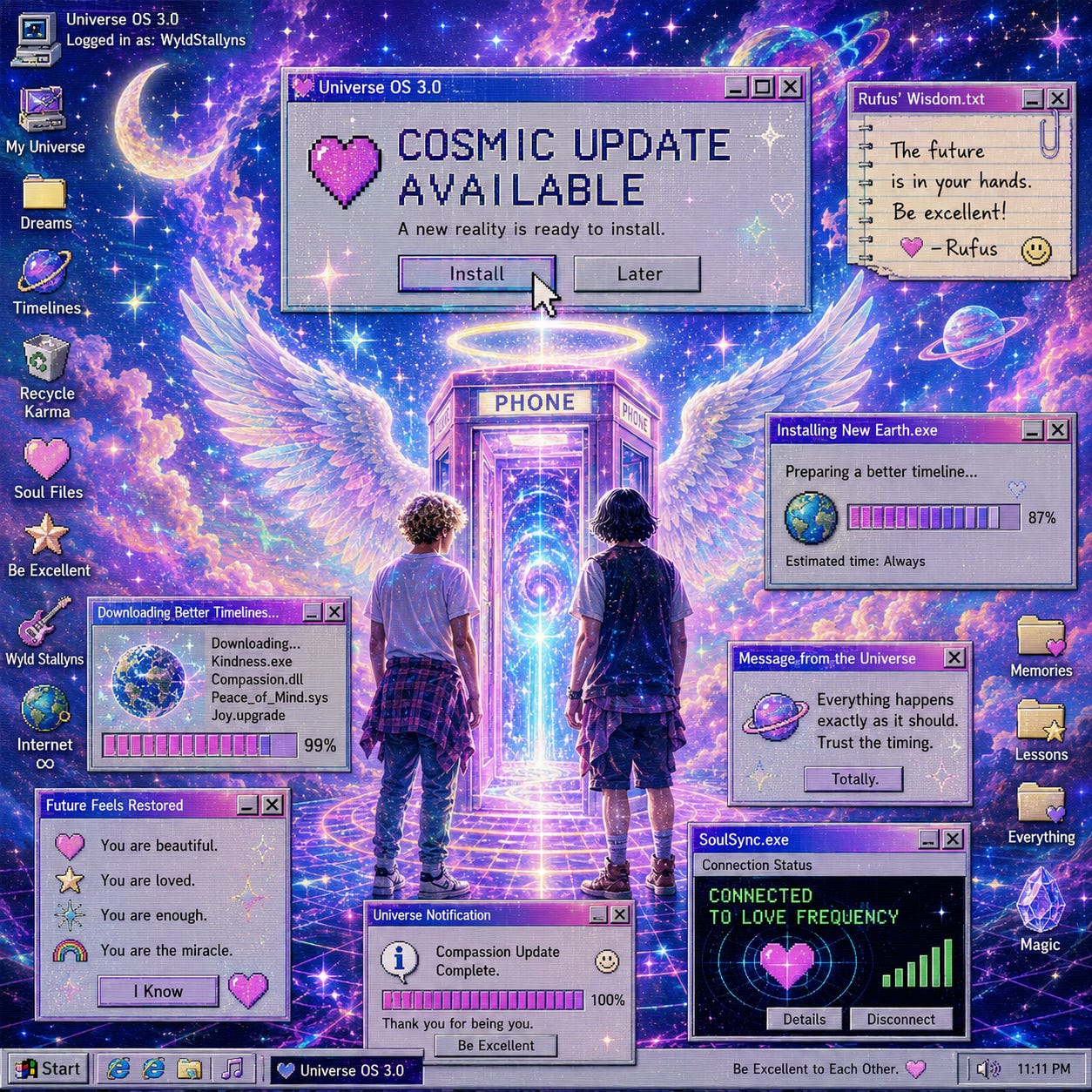Screen dimensions: 1092x1092
Task: Click the 11:11 PM clock
Action: click(x=1043, y=1068)
